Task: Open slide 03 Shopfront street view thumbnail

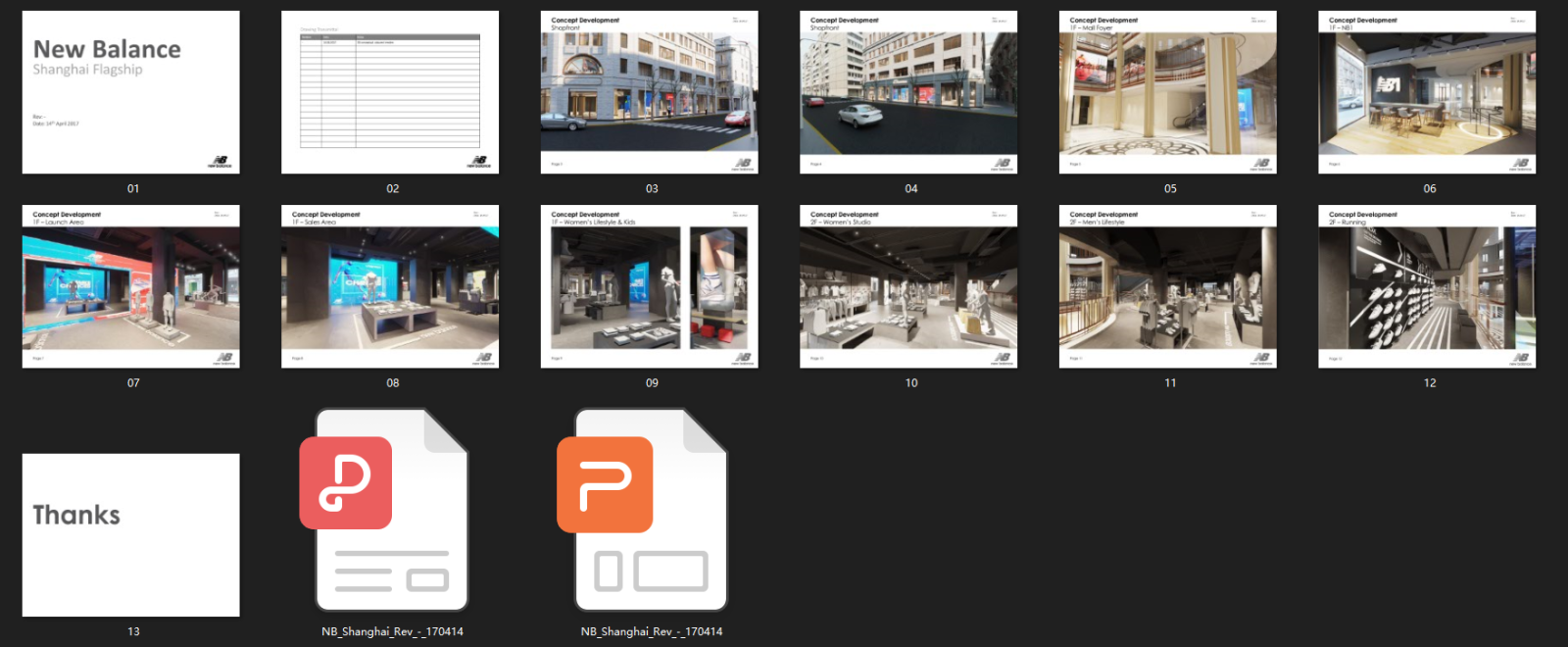Action: click(x=650, y=92)
